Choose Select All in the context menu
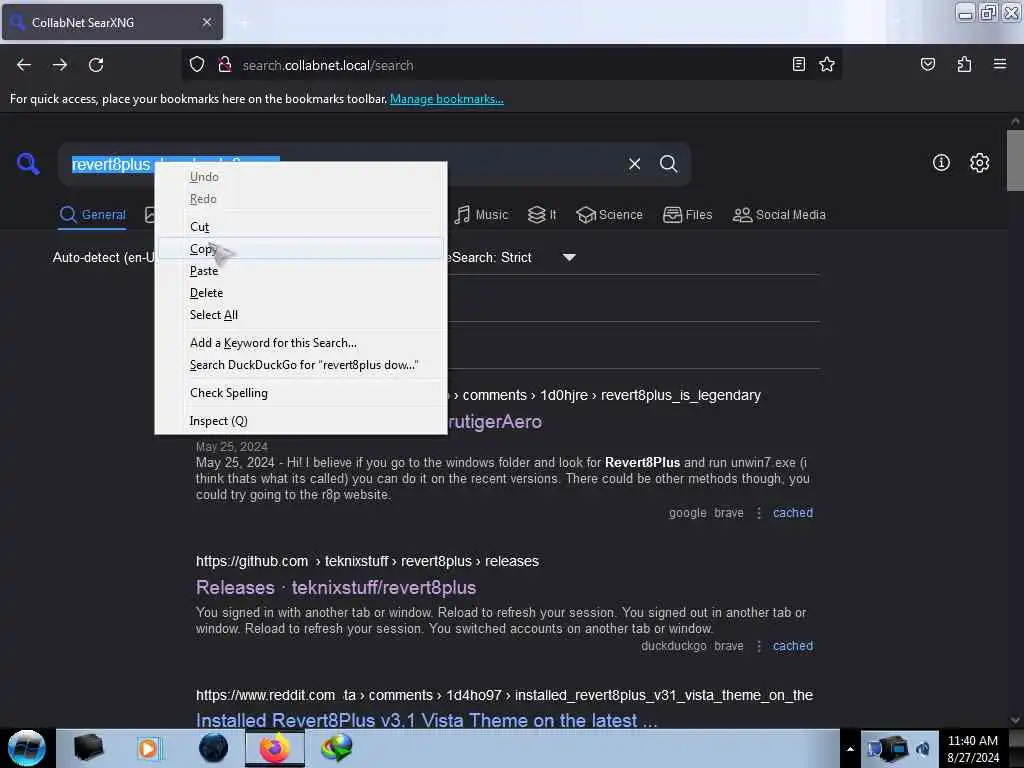 (301, 315)
